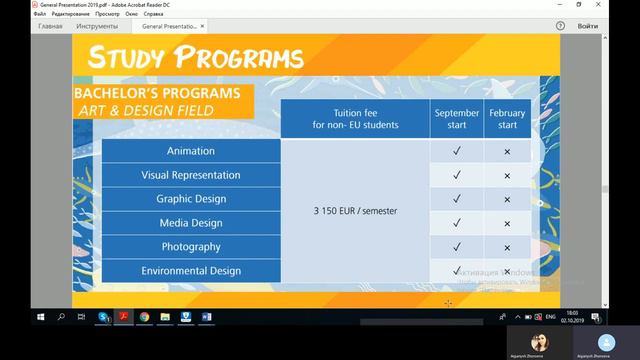The height and width of the screenshot is (360, 640).
Task: Open the blue shield app on taskbar
Action: tap(186, 317)
